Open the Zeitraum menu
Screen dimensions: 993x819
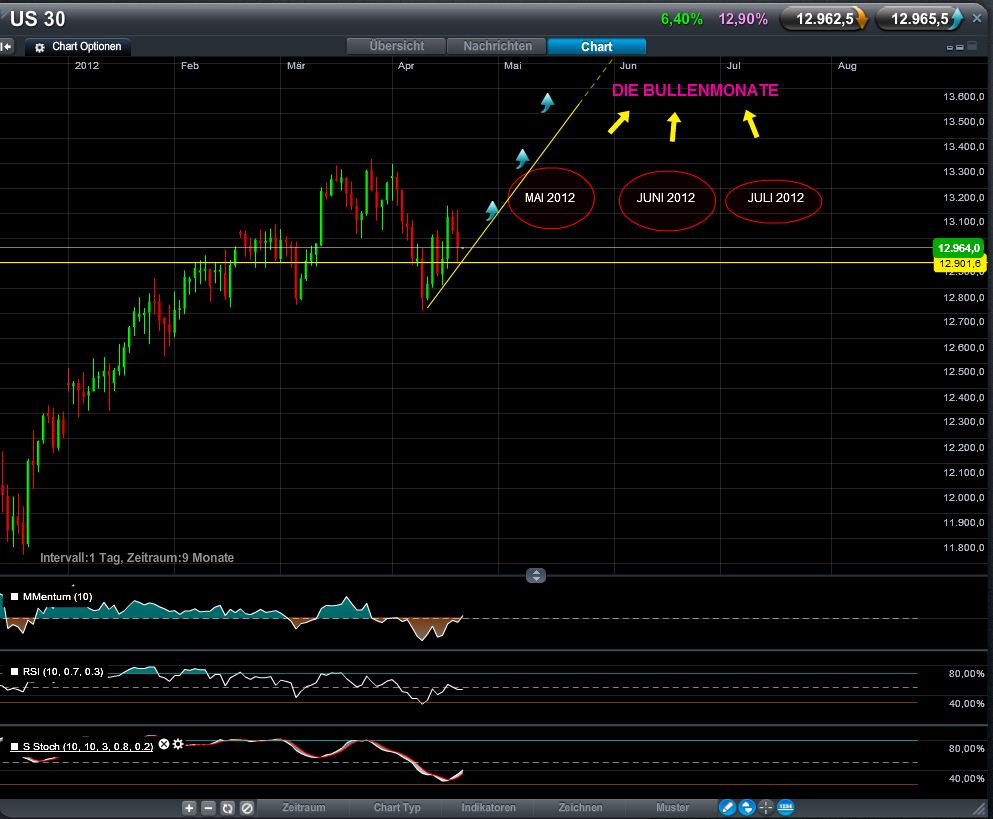303,808
